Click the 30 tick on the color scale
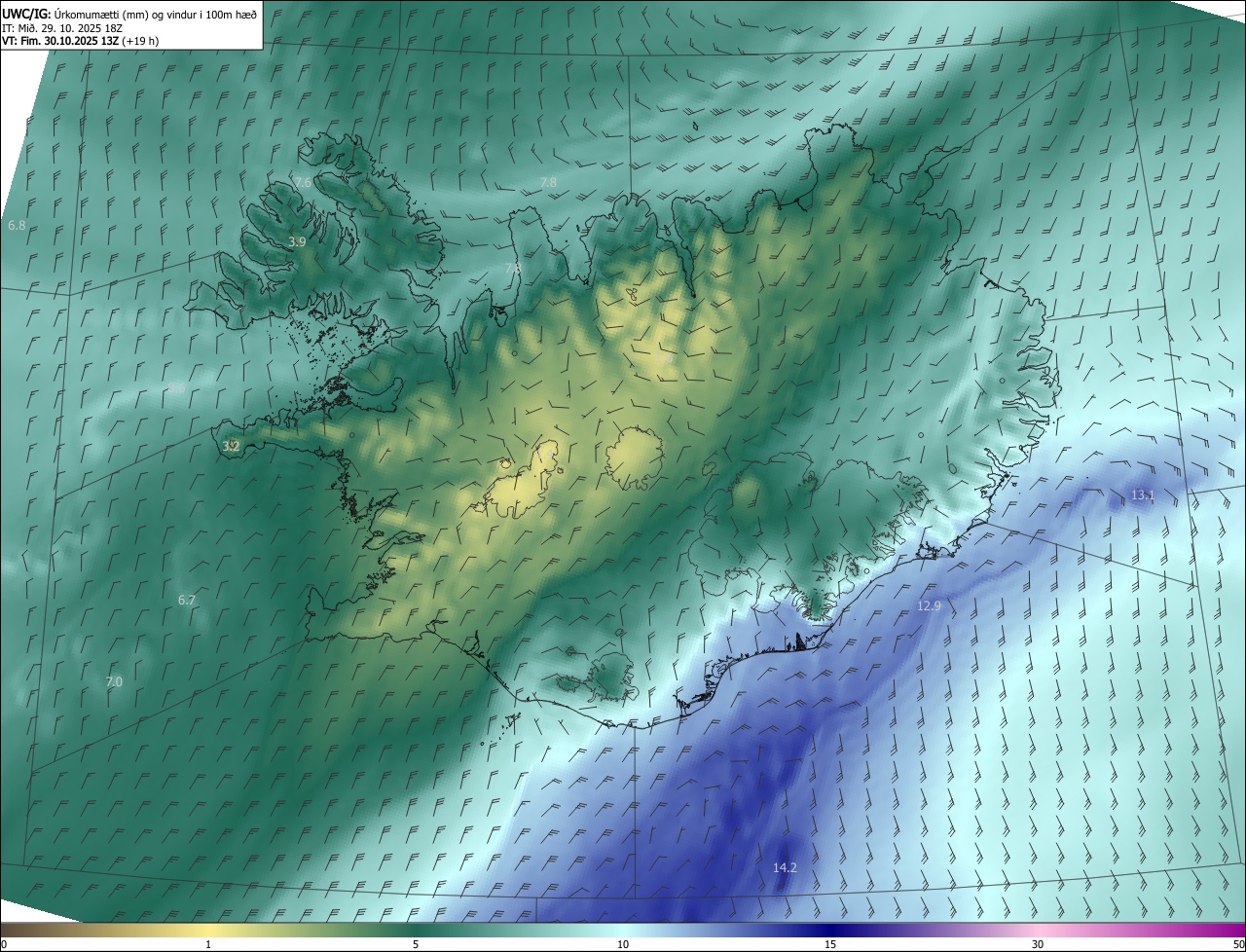Screen dimensions: 1246x952 coord(1038,944)
